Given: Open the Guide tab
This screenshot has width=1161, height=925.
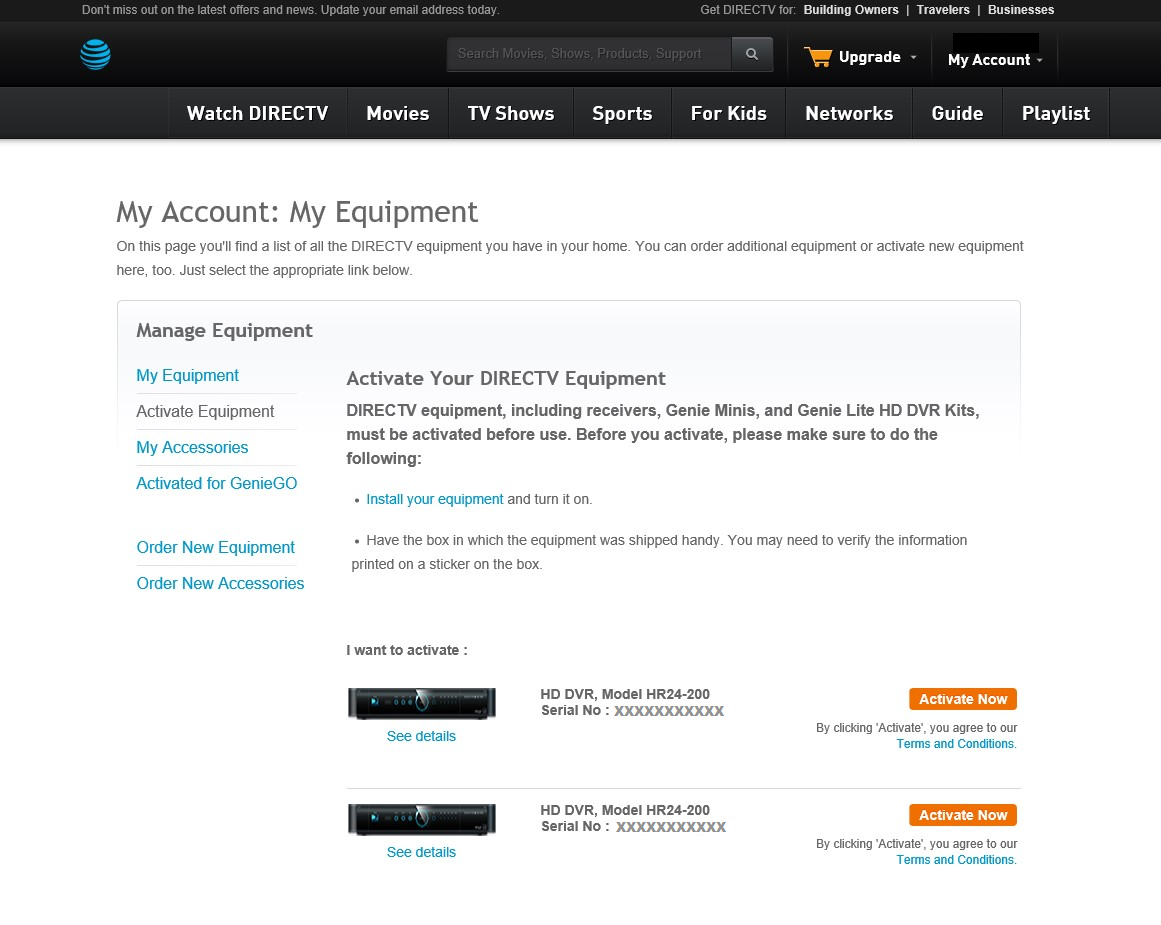Looking at the screenshot, I should click(x=956, y=113).
